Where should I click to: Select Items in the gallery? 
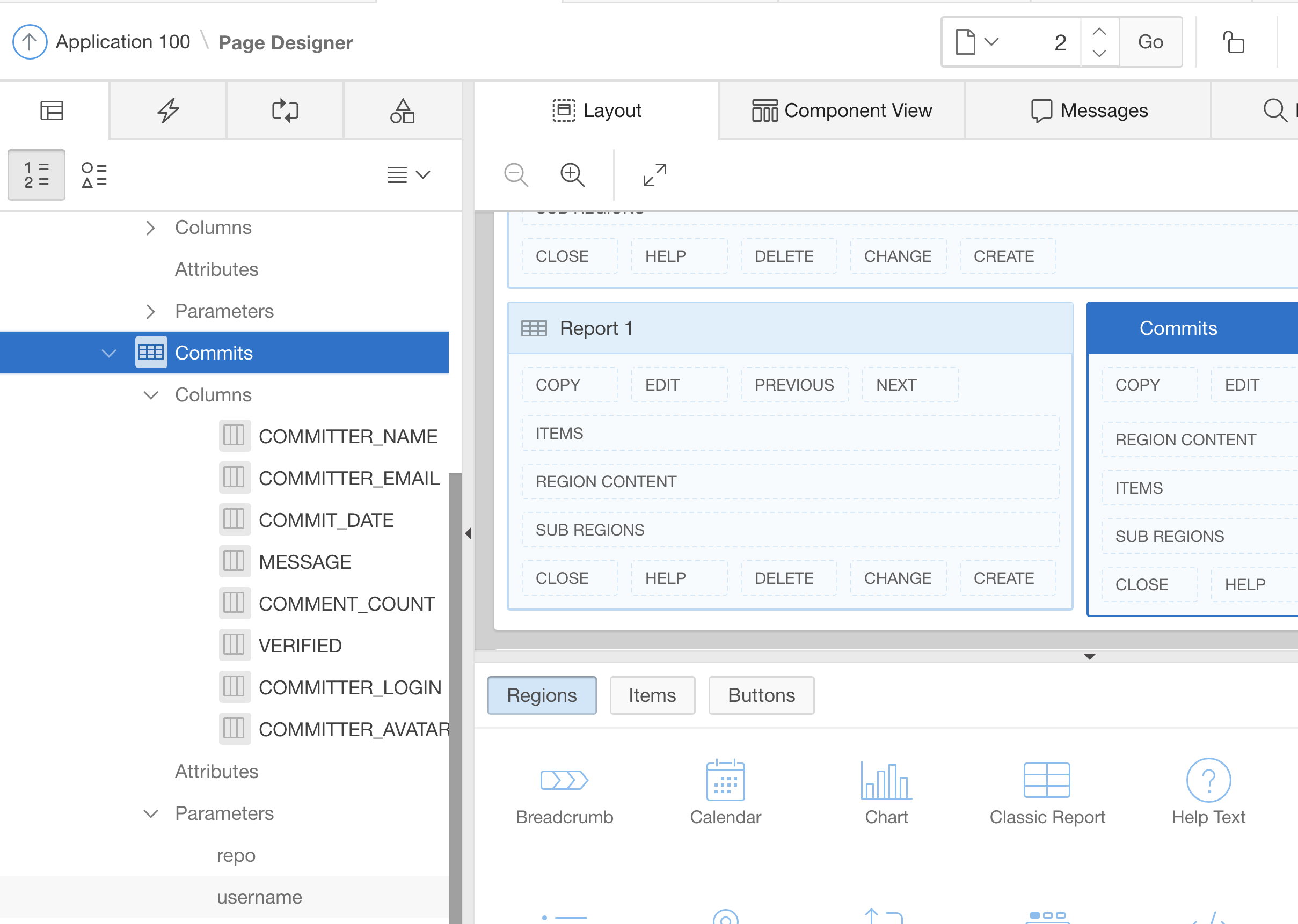[x=652, y=695]
